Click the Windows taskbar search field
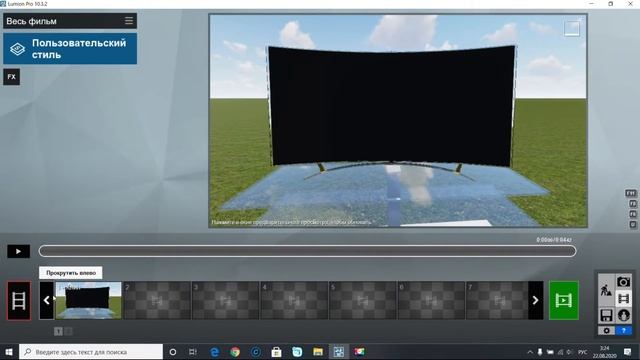Screen dimensions: 640x360 click(x=91, y=352)
